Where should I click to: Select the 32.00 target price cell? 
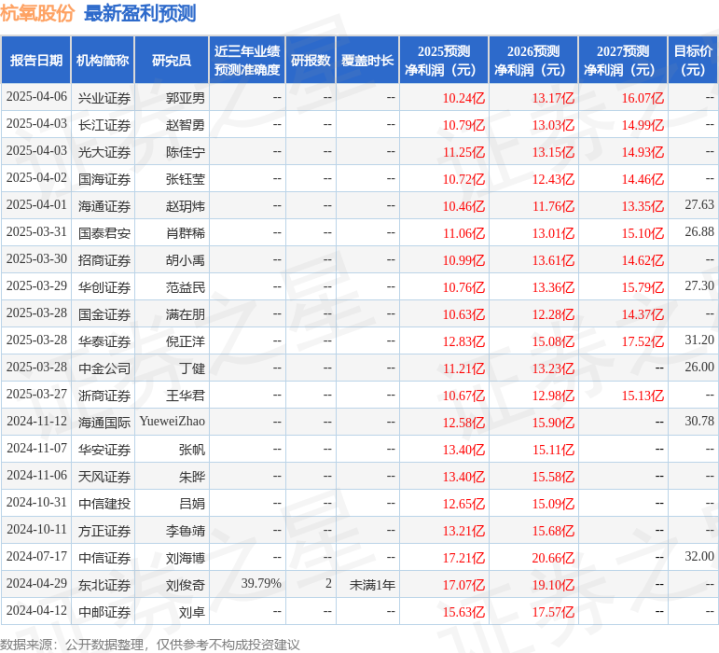tap(699, 557)
